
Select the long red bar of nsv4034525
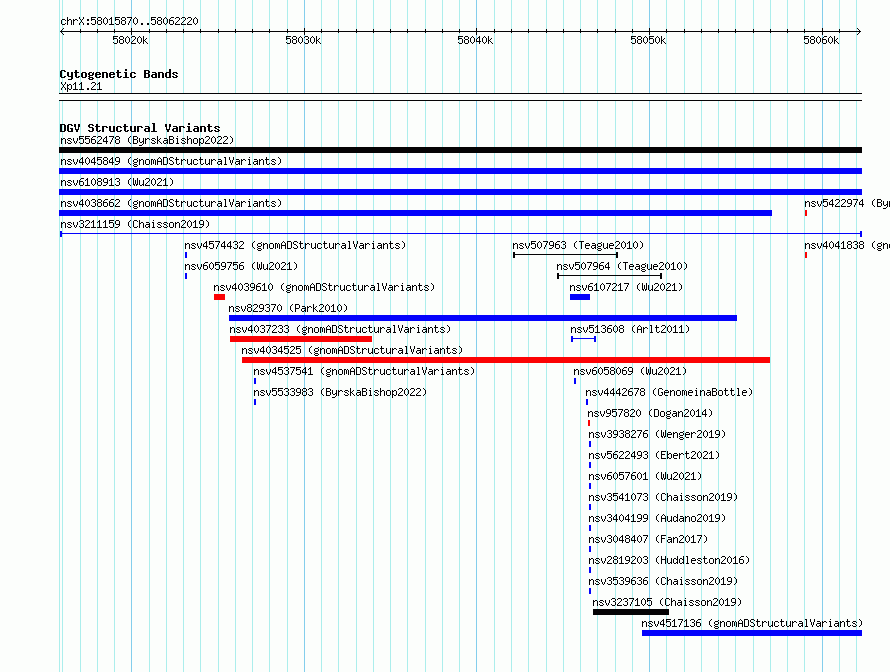(506, 360)
